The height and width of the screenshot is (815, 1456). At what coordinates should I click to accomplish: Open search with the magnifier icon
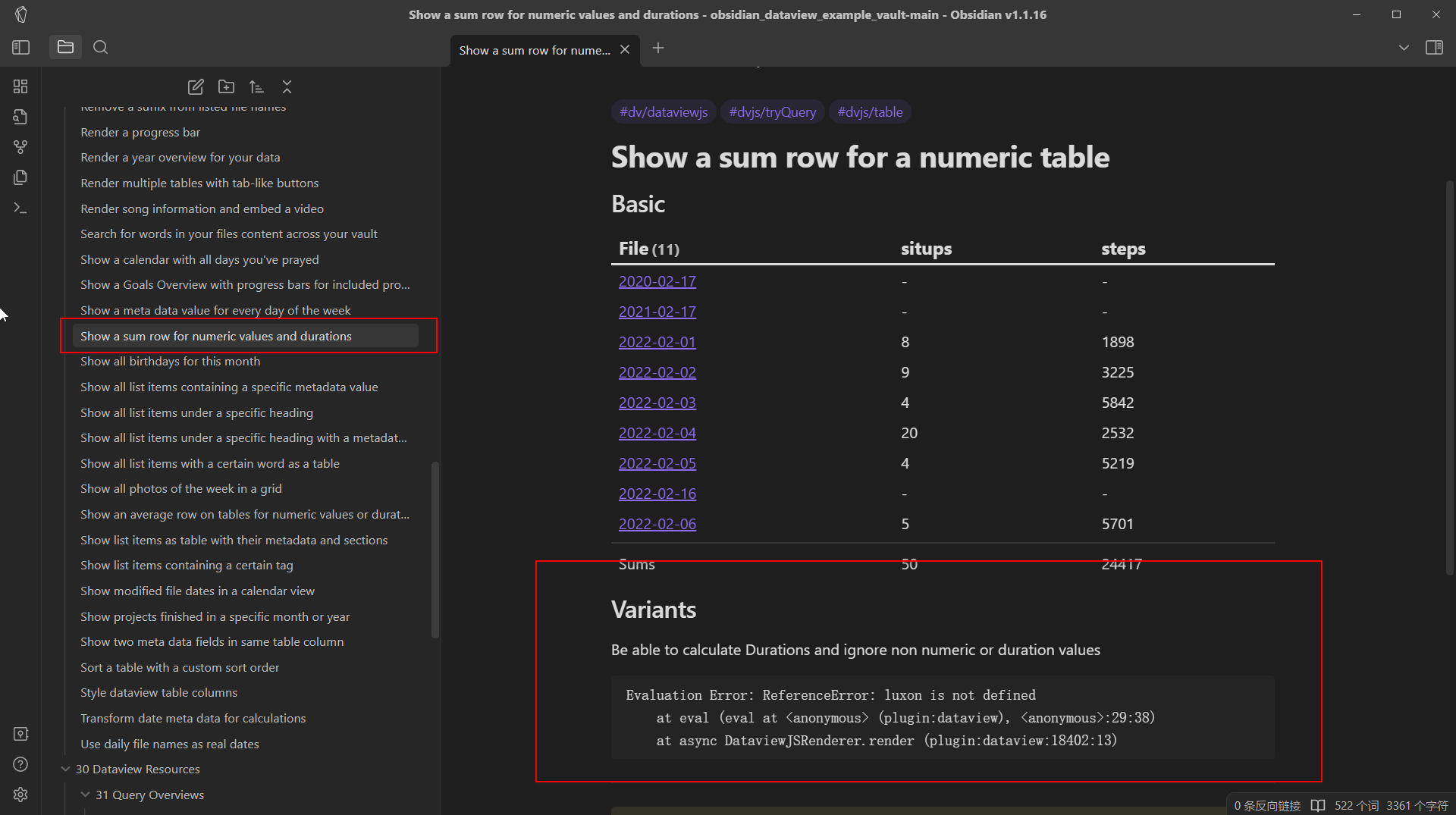pyautogui.click(x=100, y=46)
